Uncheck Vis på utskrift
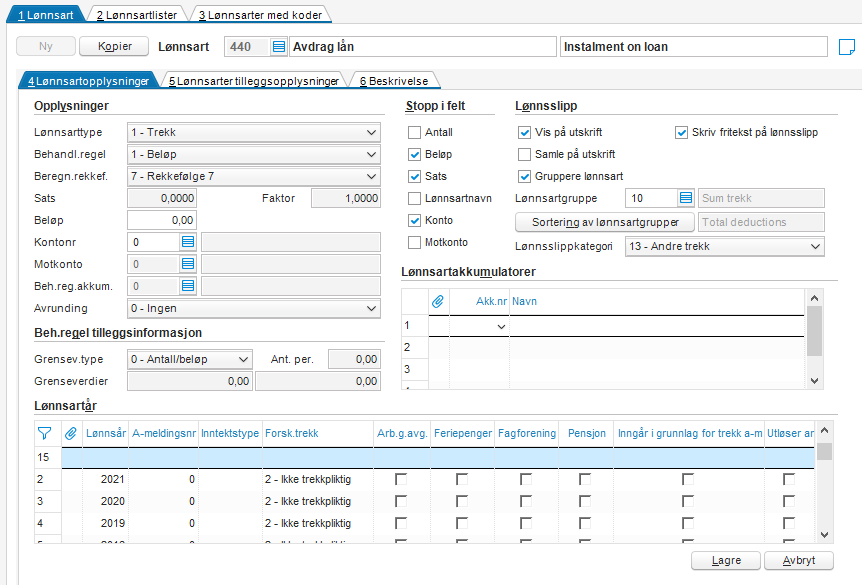The width and height of the screenshot is (862, 585). (524, 133)
